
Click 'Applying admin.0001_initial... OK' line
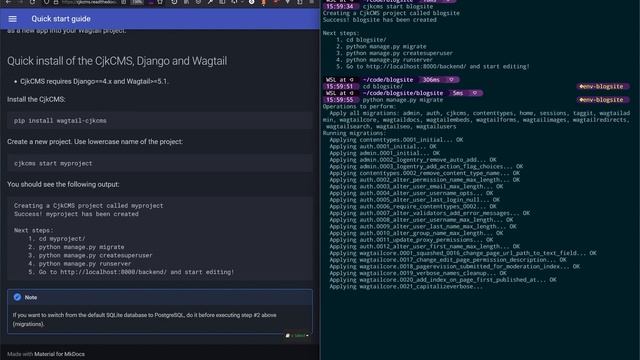point(384,153)
